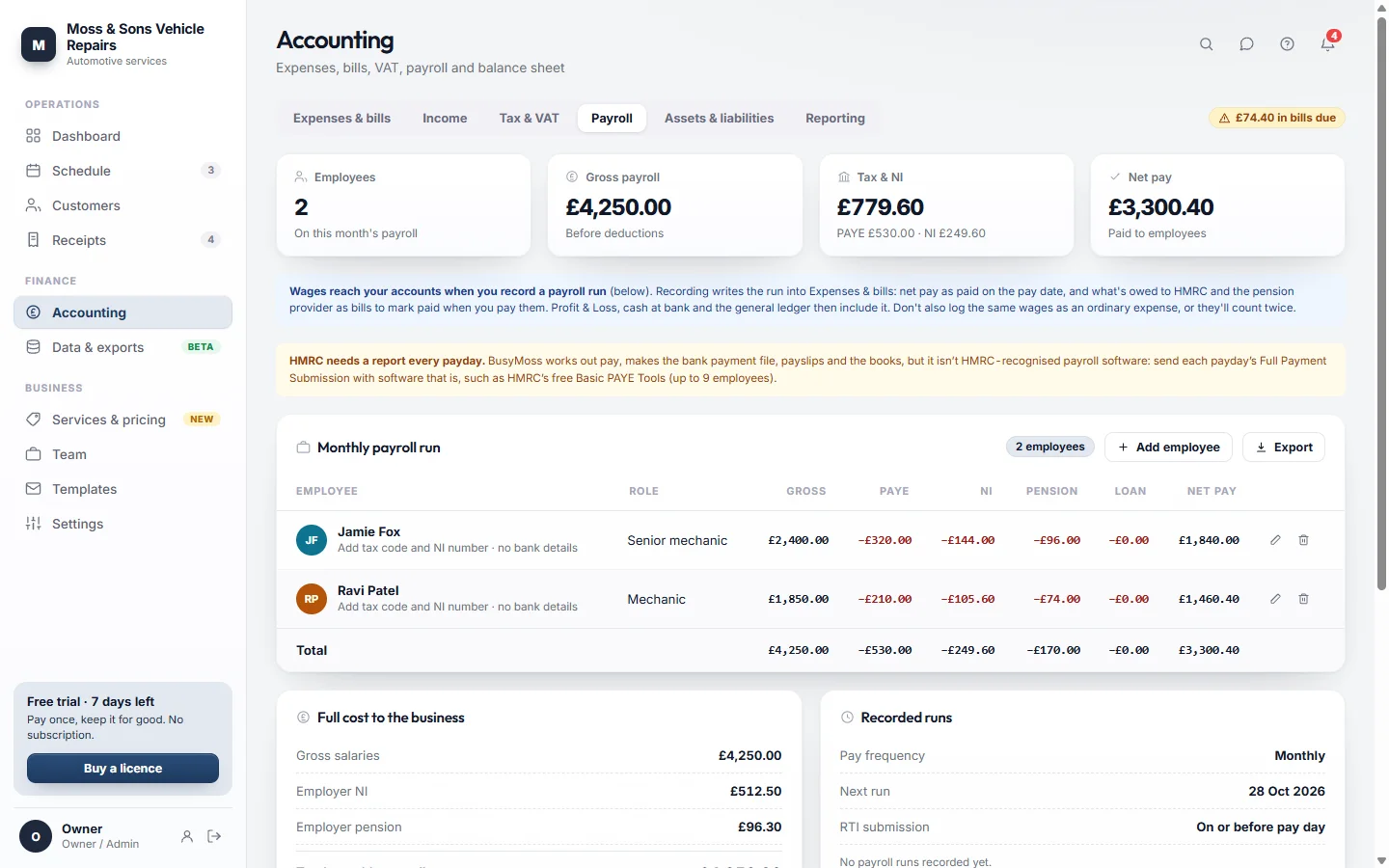This screenshot has height=868, width=1389.
Task: Click the 2 employees badge
Action: click(x=1050, y=447)
